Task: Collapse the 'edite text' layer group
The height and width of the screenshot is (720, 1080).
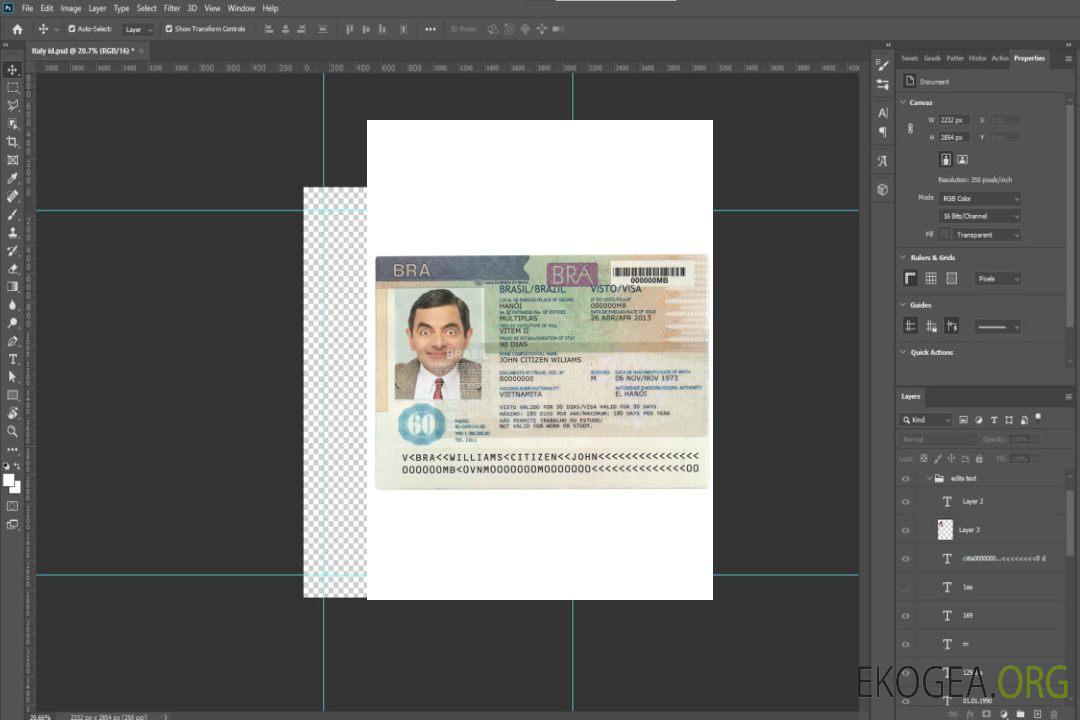Action: click(x=929, y=478)
